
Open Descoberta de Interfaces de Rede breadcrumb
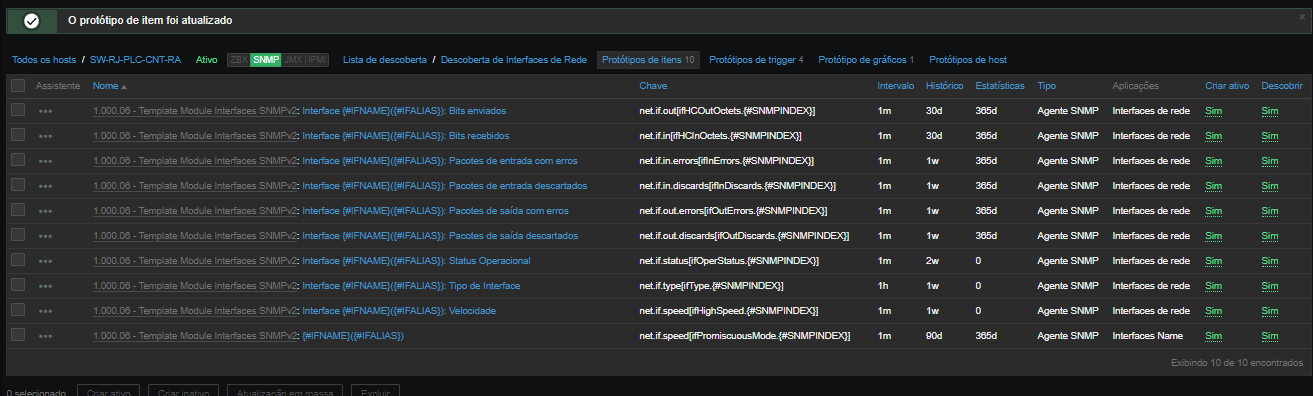pyautogui.click(x=514, y=60)
